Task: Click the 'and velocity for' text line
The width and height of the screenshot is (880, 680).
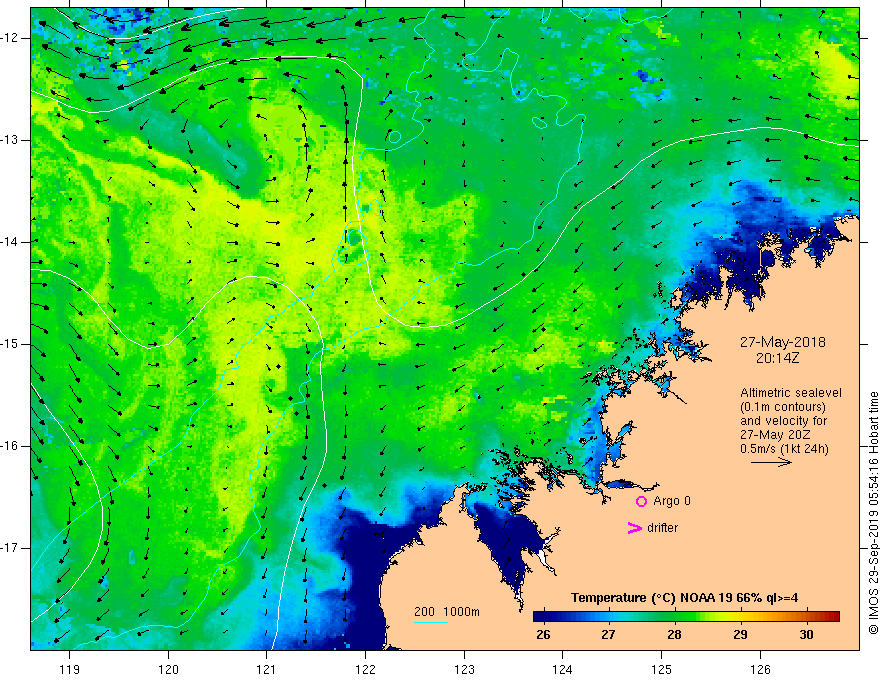Action: click(x=783, y=421)
